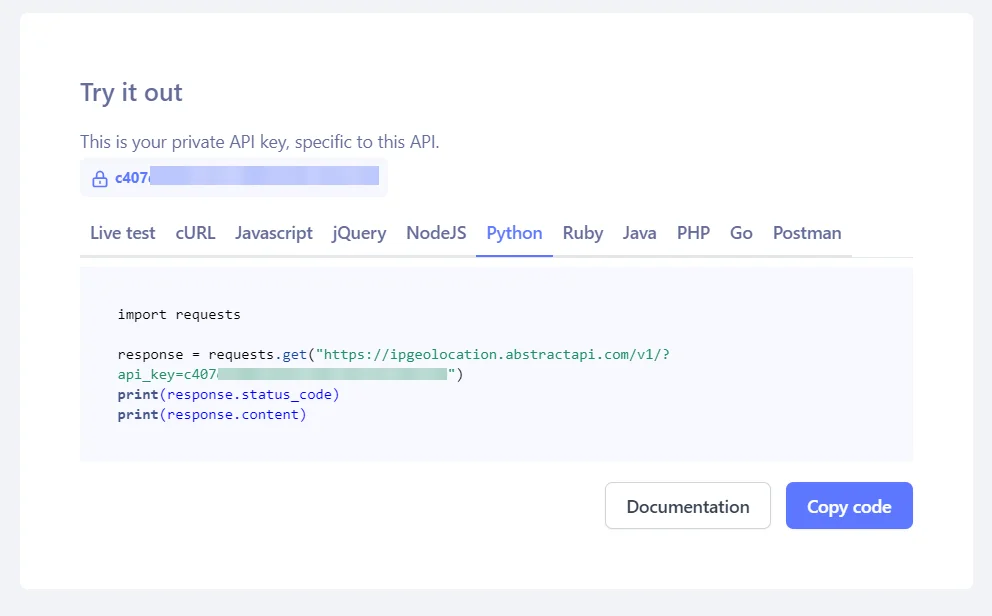The height and width of the screenshot is (616, 992).
Task: Switch to the Java tab
Action: point(639,233)
